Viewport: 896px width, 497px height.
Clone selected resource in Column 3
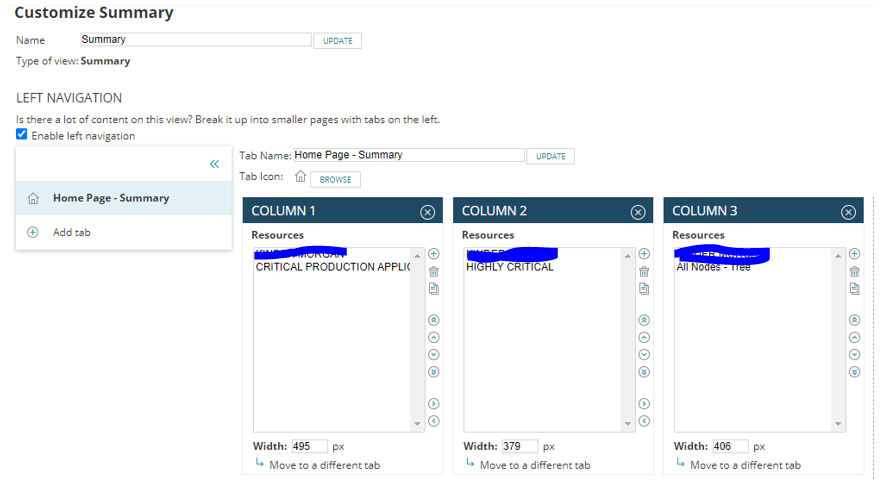[x=854, y=288]
